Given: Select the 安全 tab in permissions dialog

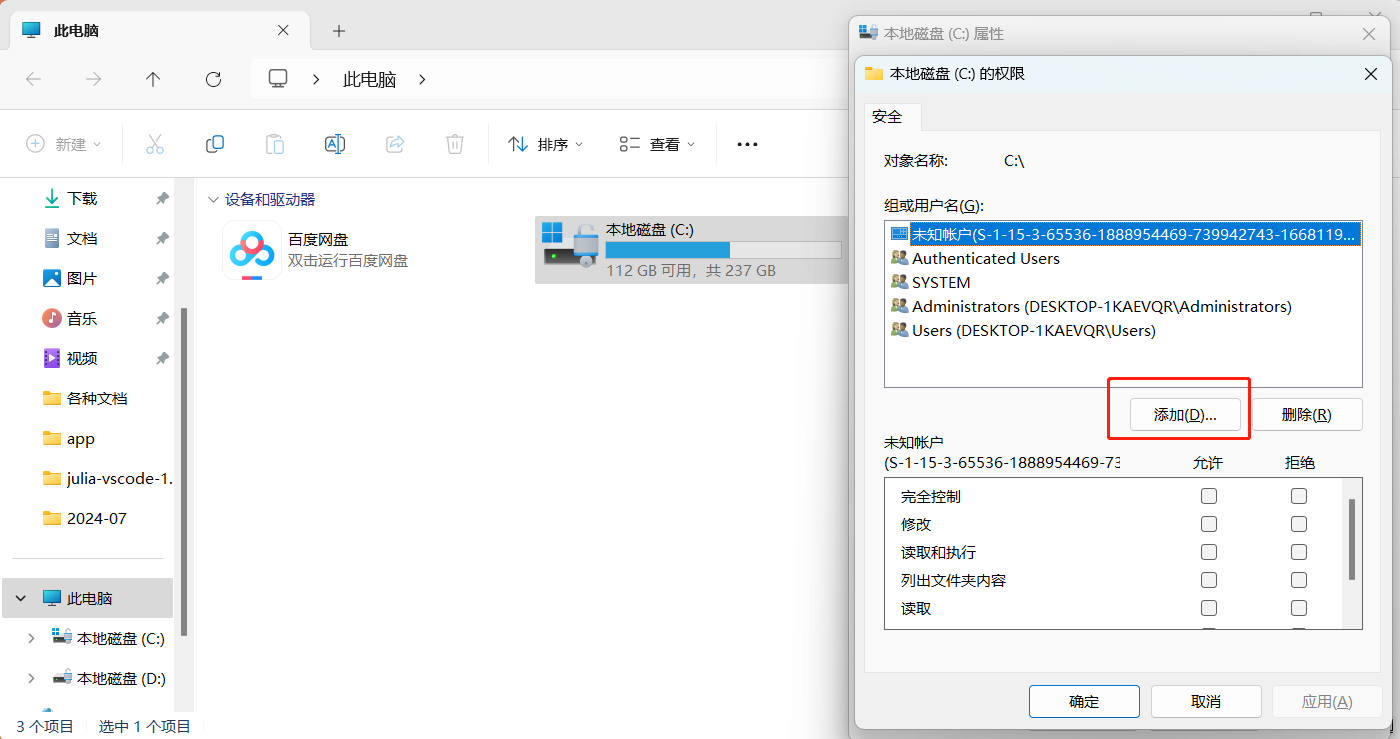Looking at the screenshot, I should (x=887, y=117).
